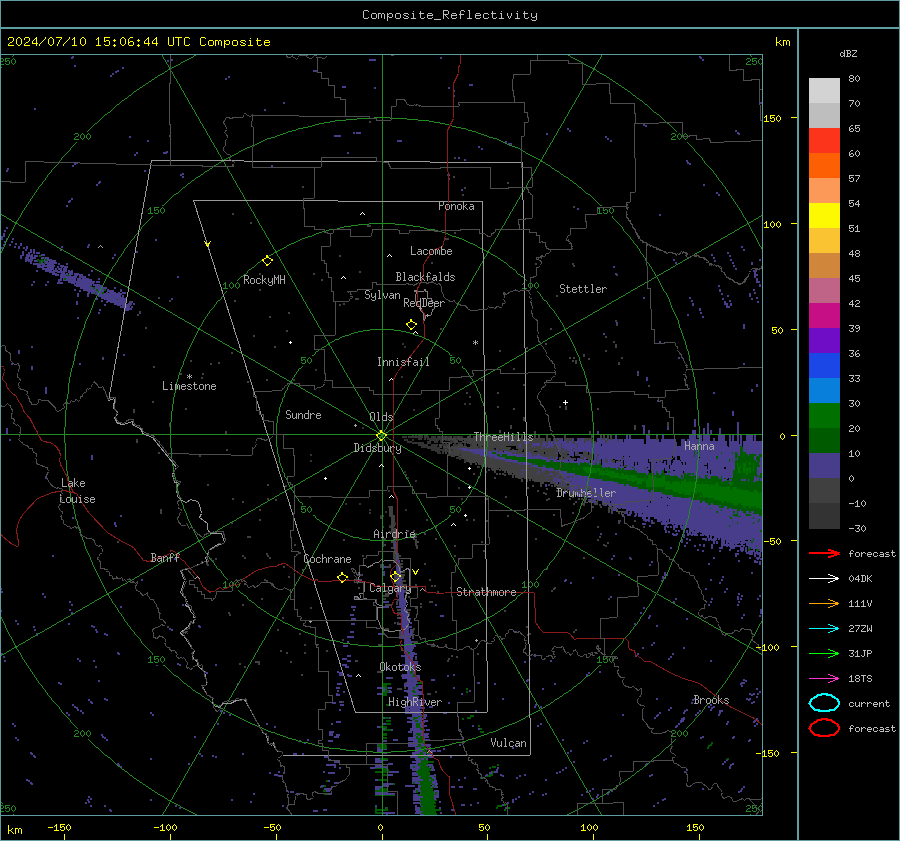This screenshot has height=841, width=900.
Task: Select the 51 dBZ yellow color swatch
Action: pos(824,215)
